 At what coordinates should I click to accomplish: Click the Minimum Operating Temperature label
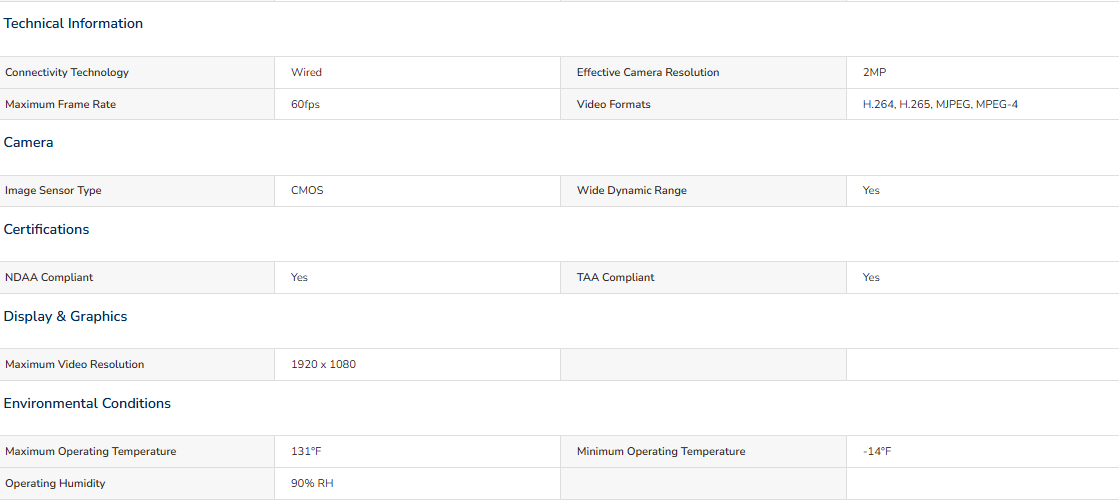(x=661, y=452)
